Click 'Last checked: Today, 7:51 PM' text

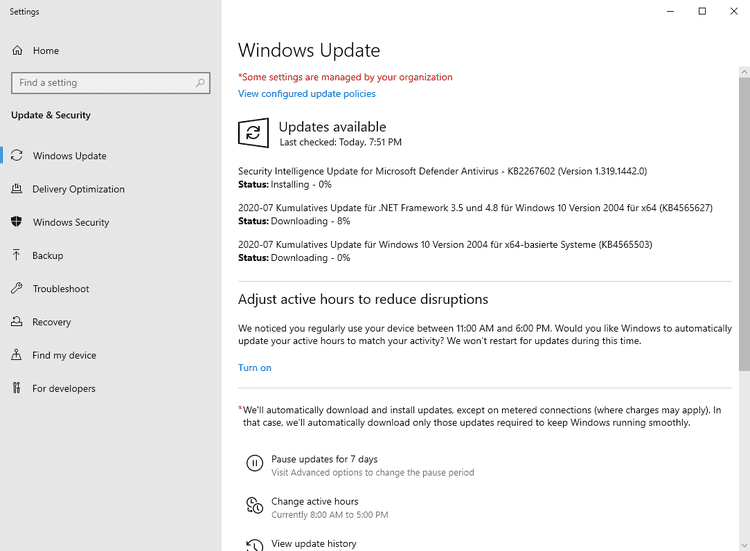tap(341, 142)
